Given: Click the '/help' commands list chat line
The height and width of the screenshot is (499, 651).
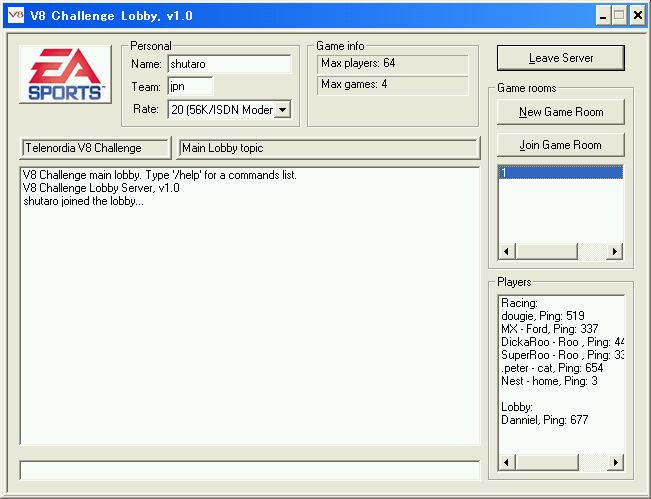Looking at the screenshot, I should pyautogui.click(x=160, y=175).
